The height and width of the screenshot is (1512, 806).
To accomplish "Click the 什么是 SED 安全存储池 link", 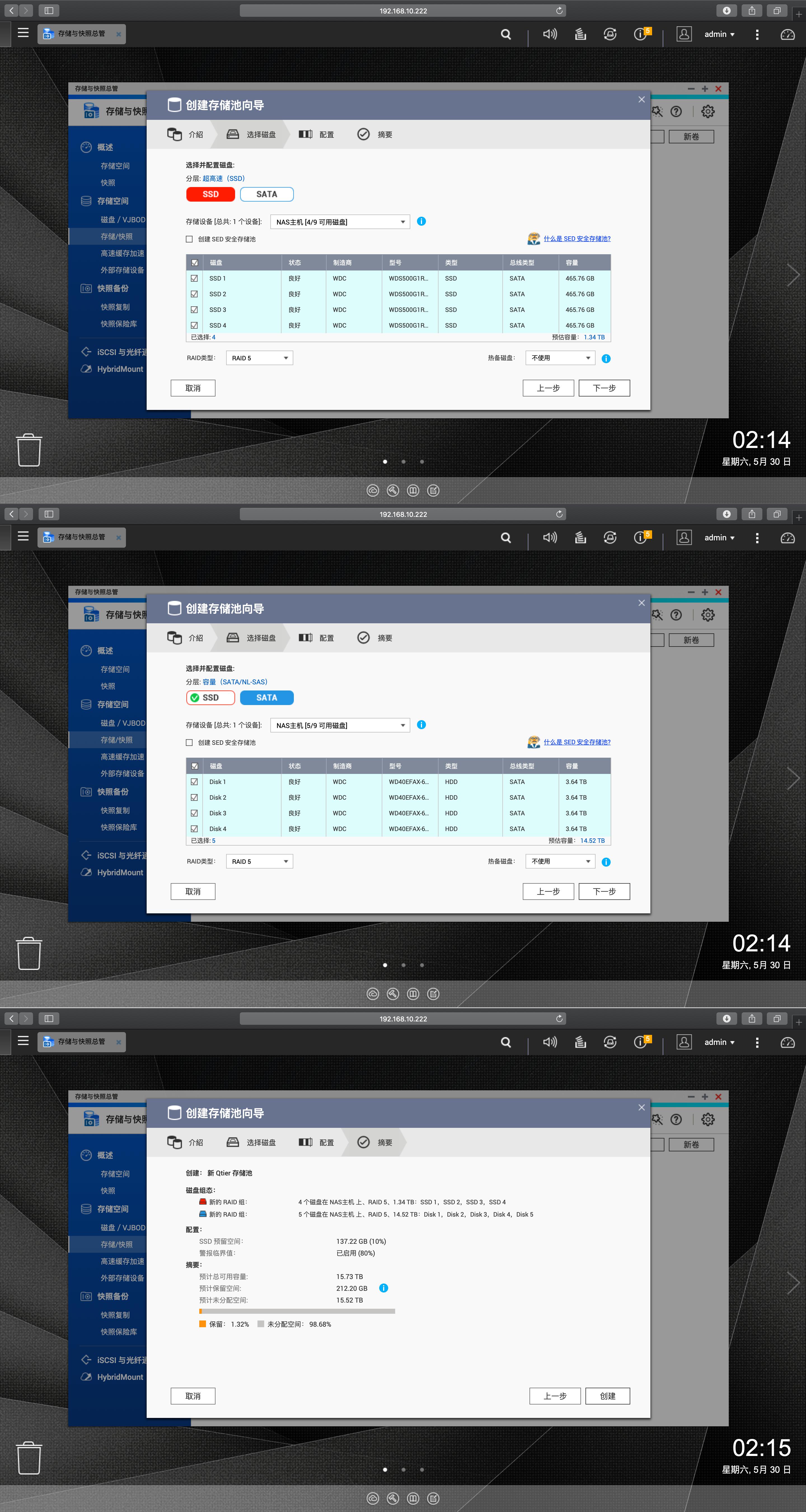I will coord(576,238).
